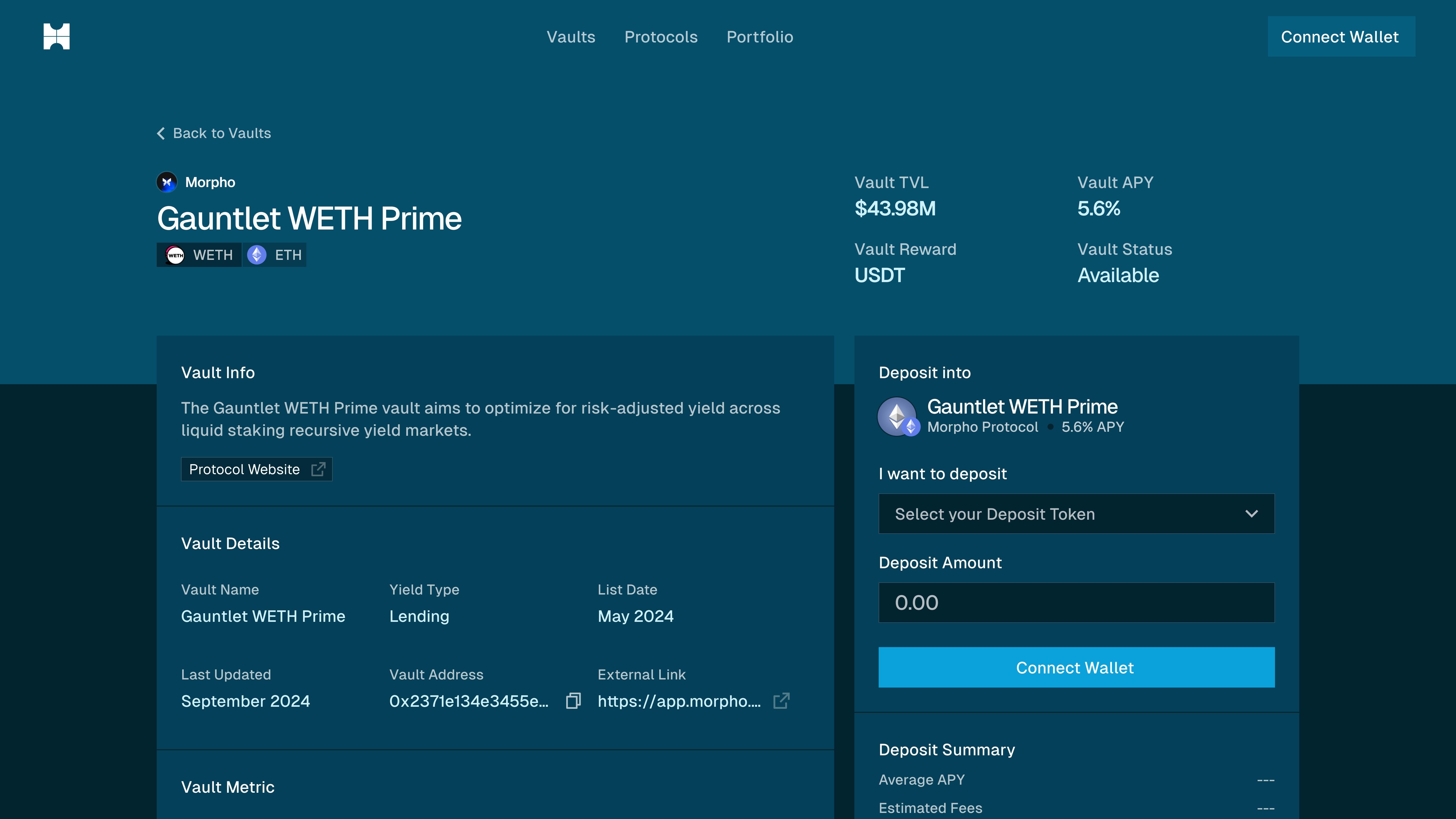Click external icon on Protocol Website button
This screenshot has height=819, width=1456.
pos(318,469)
